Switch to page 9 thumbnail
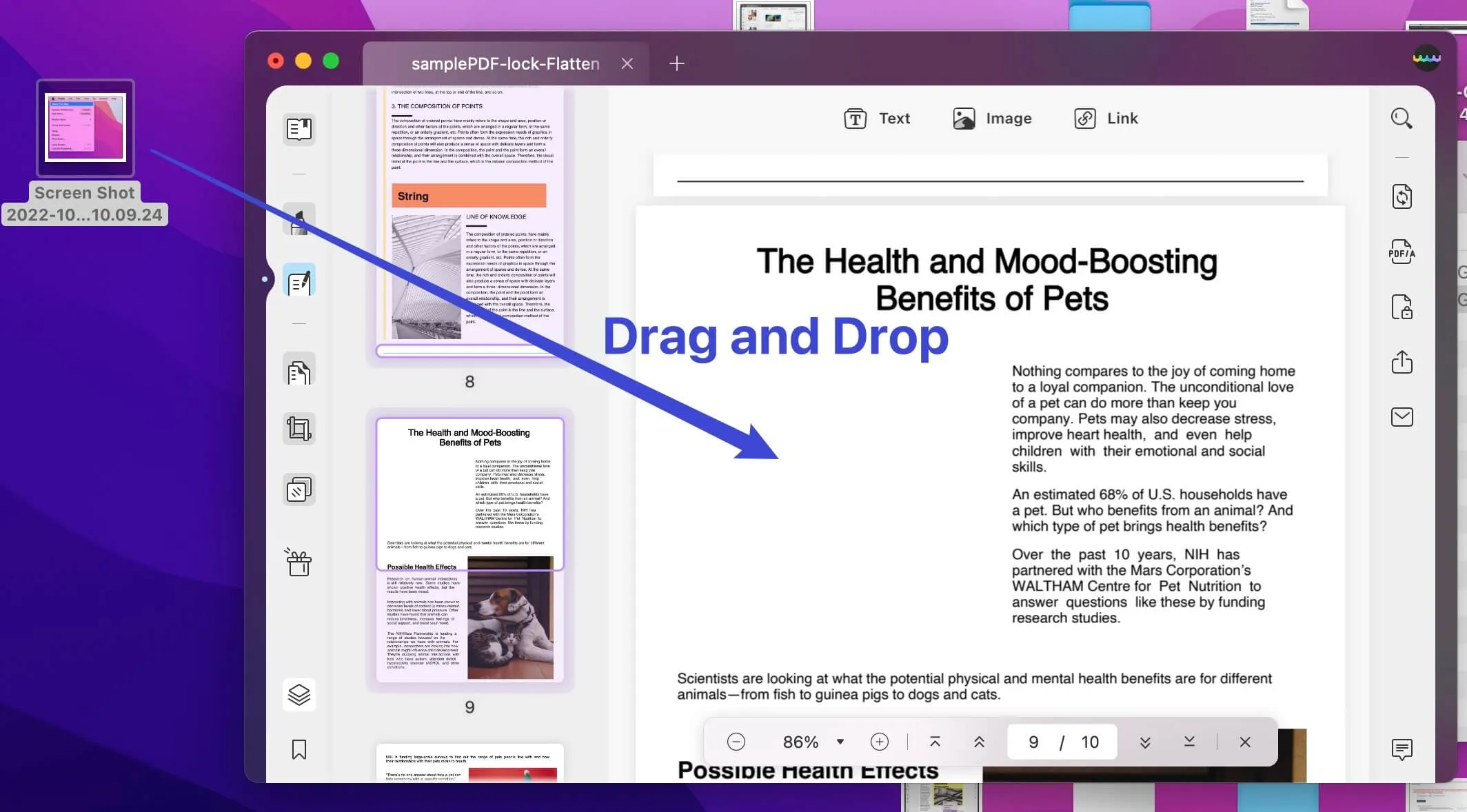The height and width of the screenshot is (812, 1467). 470,550
